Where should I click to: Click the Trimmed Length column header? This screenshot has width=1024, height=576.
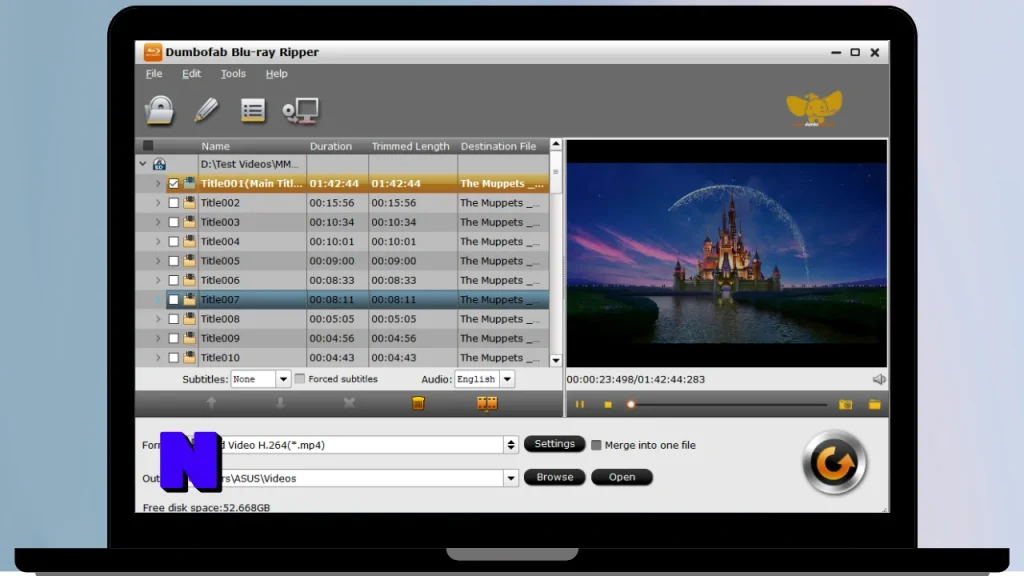(x=410, y=146)
